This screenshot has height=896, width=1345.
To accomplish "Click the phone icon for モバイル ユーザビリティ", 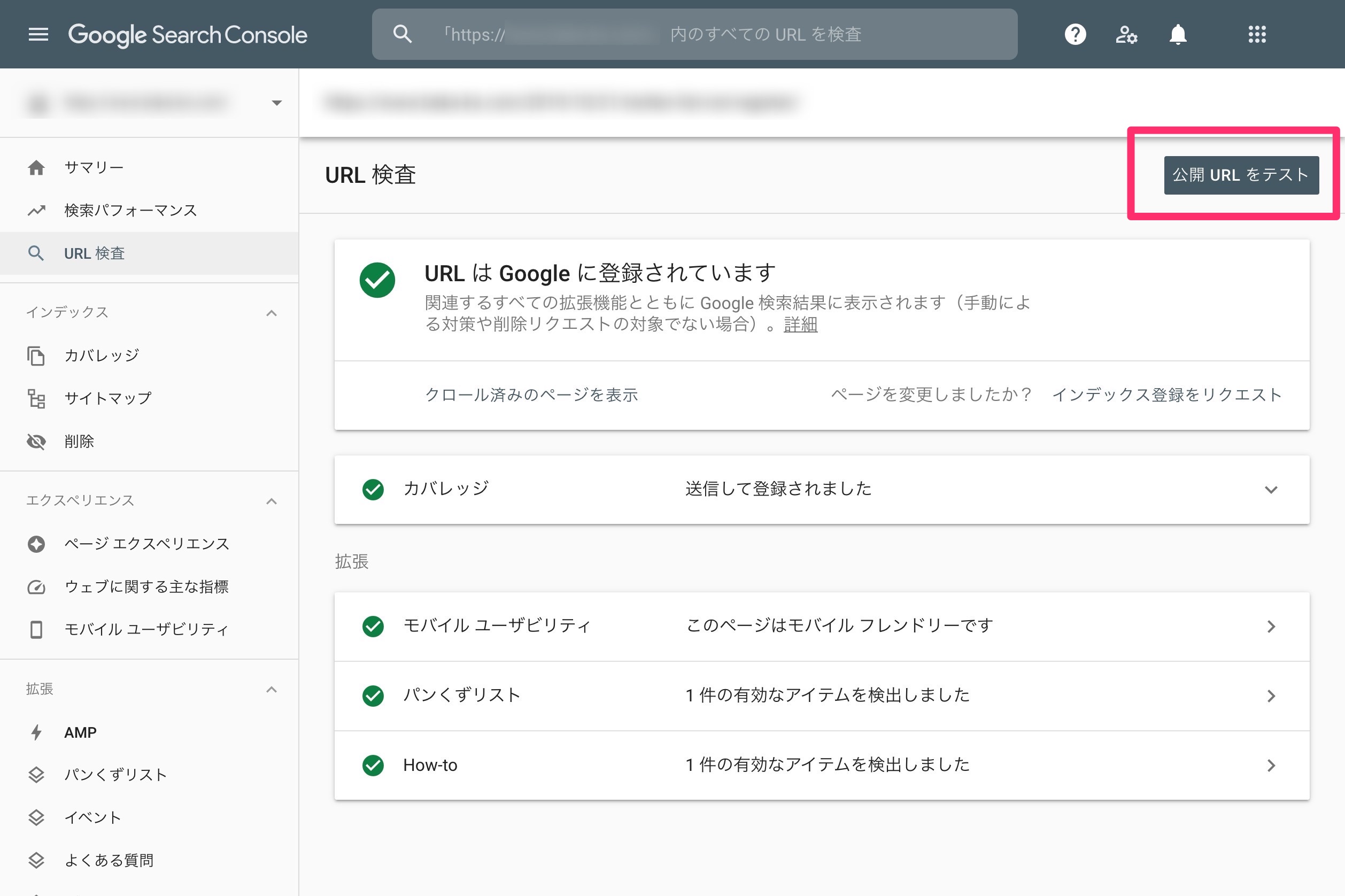I will [x=36, y=629].
